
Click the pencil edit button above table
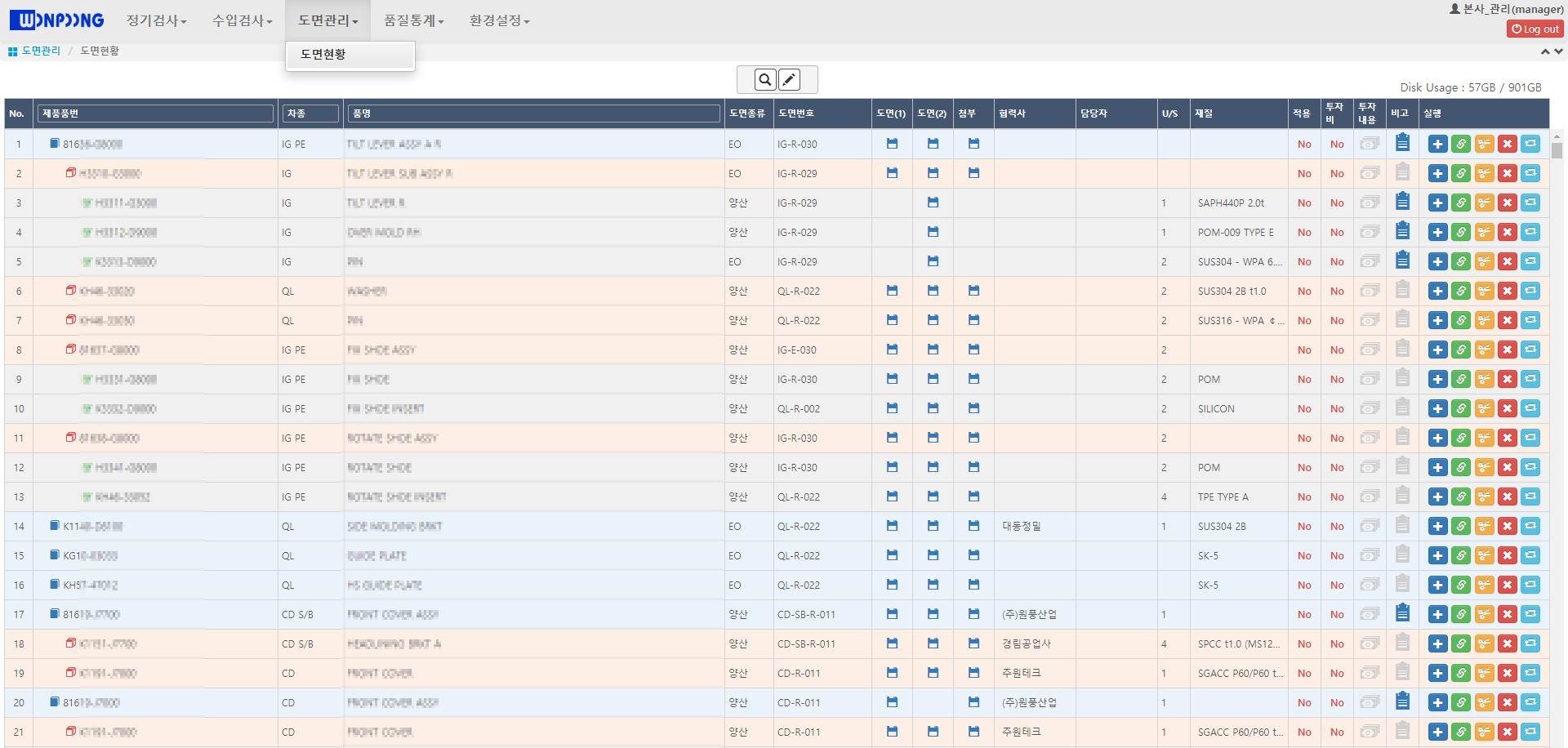tap(789, 79)
